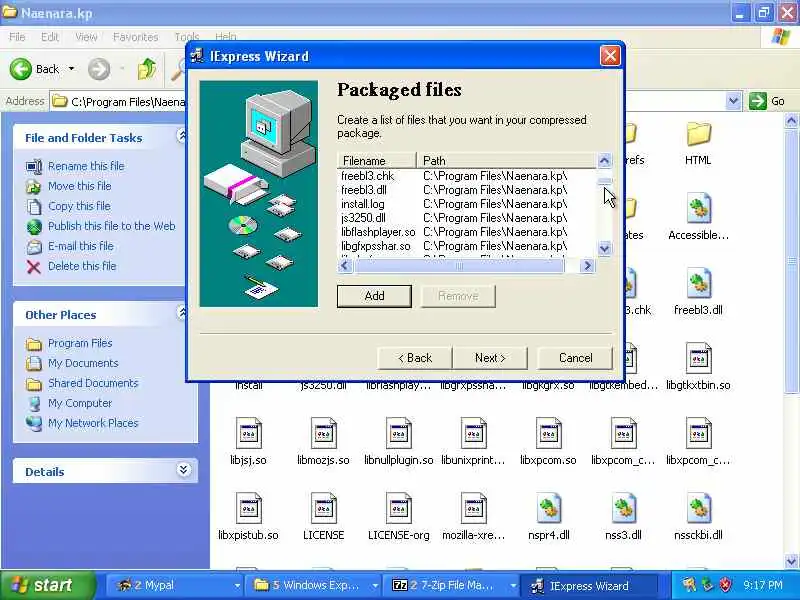Click file list scroll down arrow
Viewport: 800px width, 600px height.
click(x=604, y=248)
